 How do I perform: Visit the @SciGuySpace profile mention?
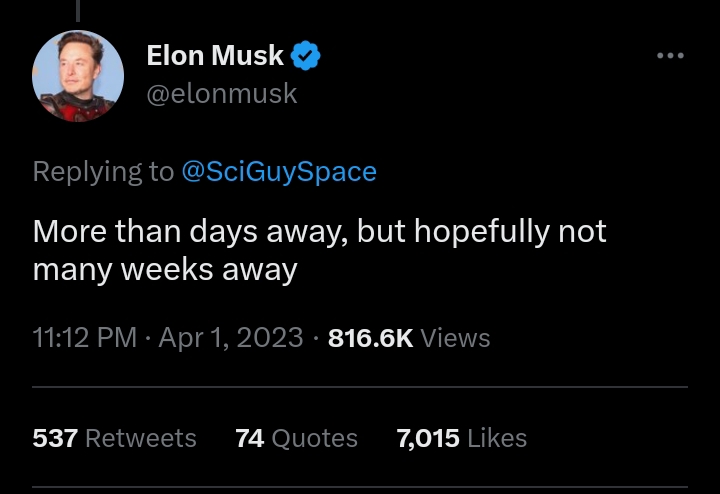tap(279, 172)
